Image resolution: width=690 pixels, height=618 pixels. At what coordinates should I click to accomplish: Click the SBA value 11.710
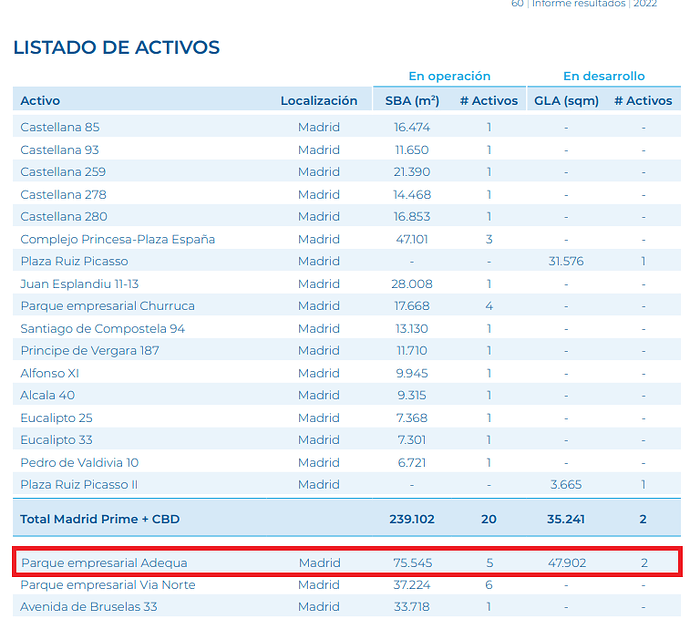tap(412, 351)
